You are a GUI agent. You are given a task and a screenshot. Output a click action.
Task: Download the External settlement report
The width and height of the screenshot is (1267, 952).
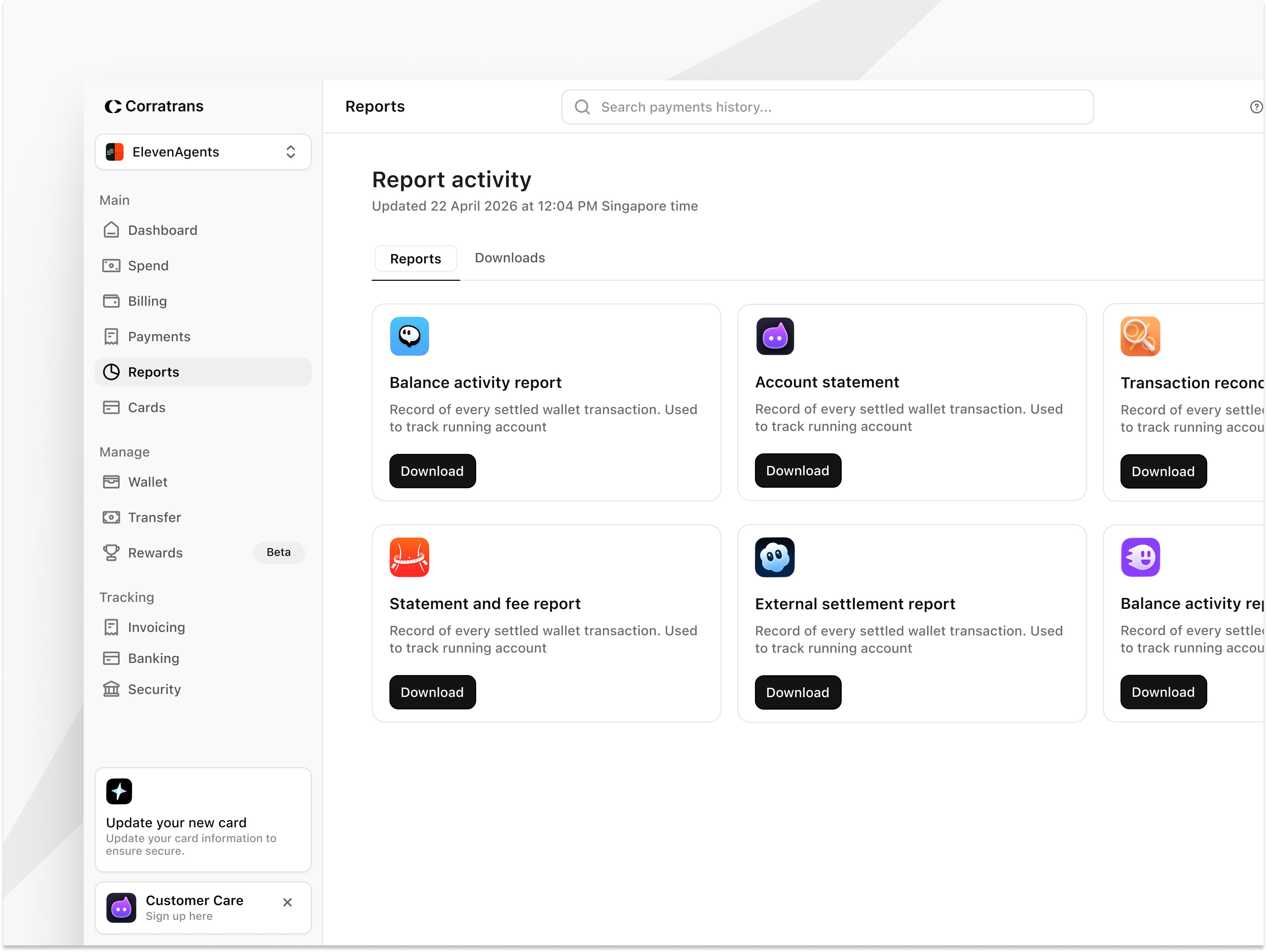[798, 692]
